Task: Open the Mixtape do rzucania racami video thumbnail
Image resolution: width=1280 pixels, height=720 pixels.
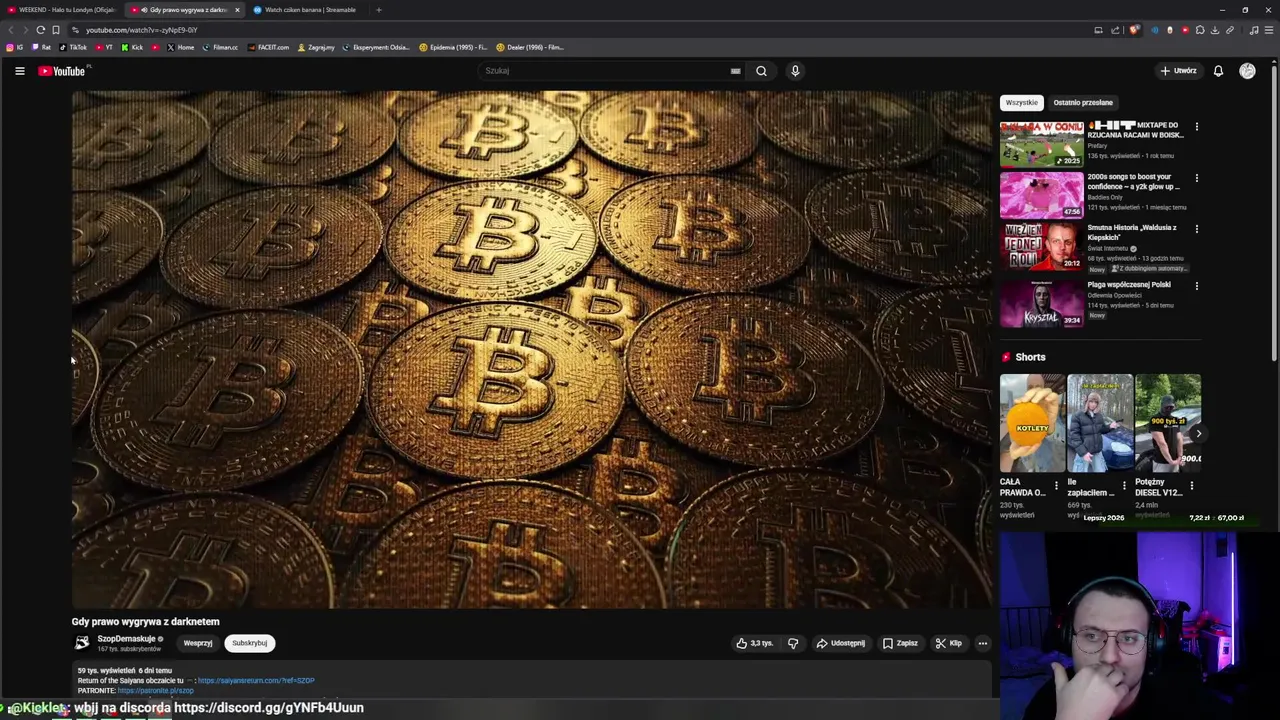Action: (1041, 144)
